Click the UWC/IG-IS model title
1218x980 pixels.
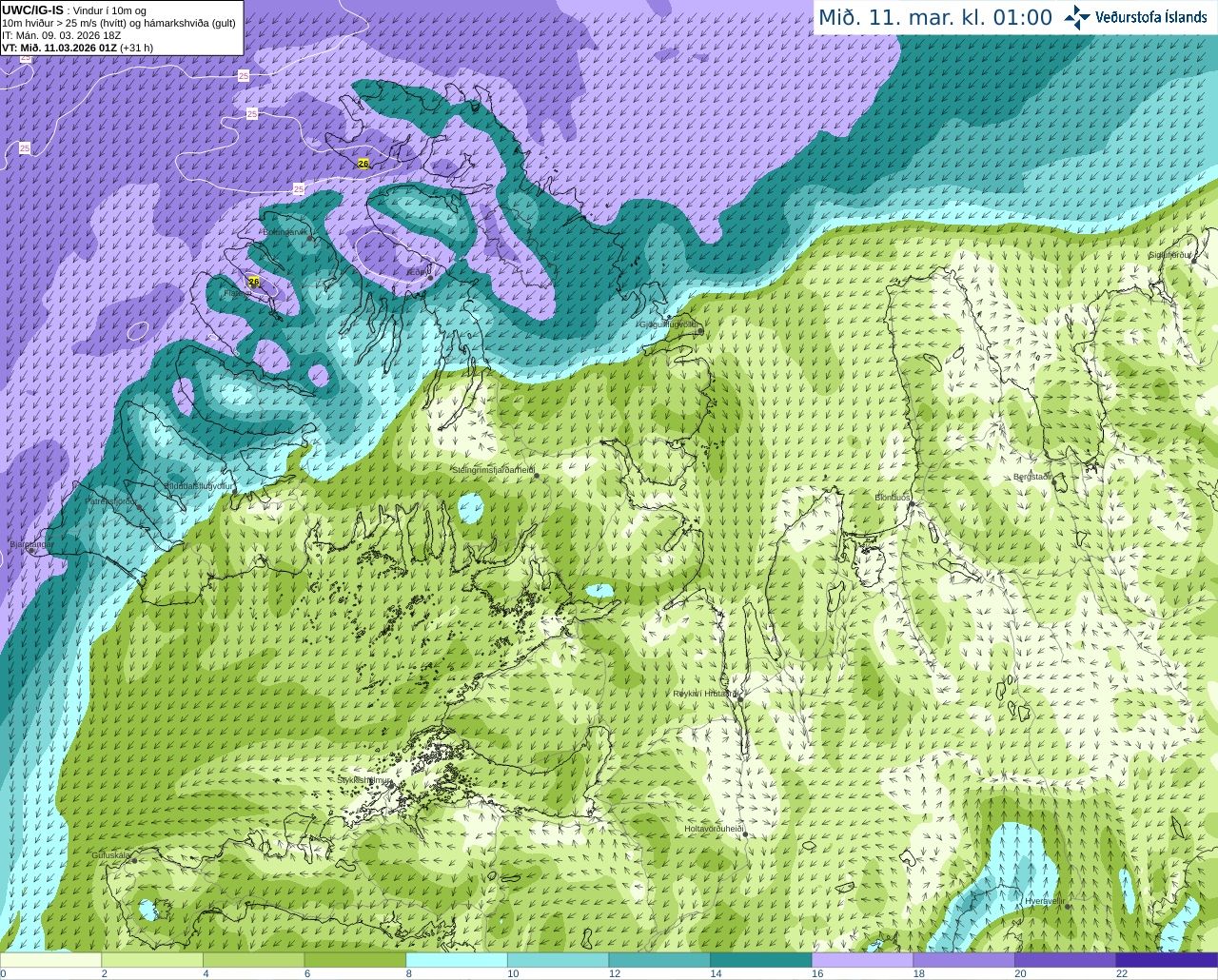click(32, 10)
